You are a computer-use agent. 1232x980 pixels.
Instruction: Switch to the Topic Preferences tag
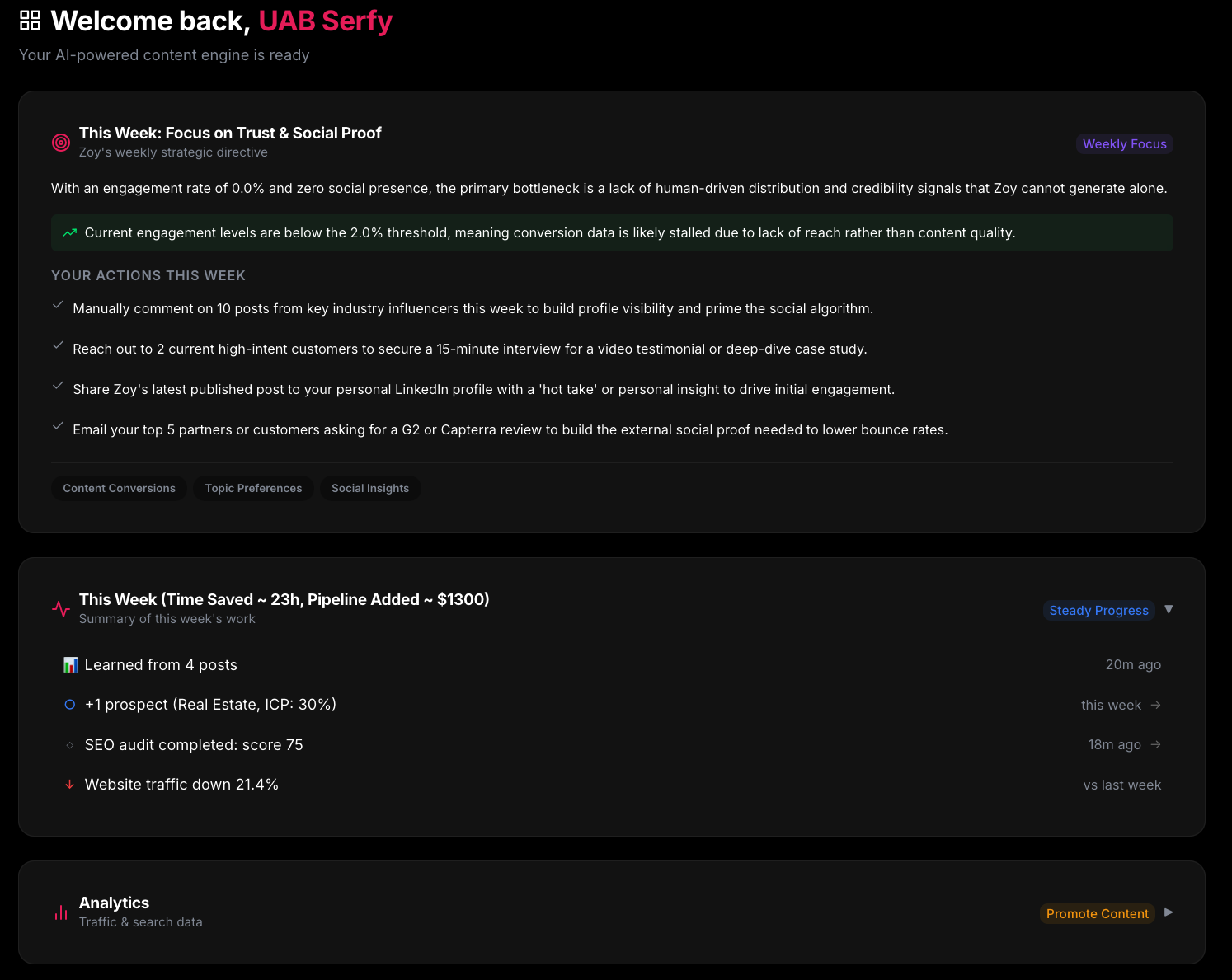[253, 488]
